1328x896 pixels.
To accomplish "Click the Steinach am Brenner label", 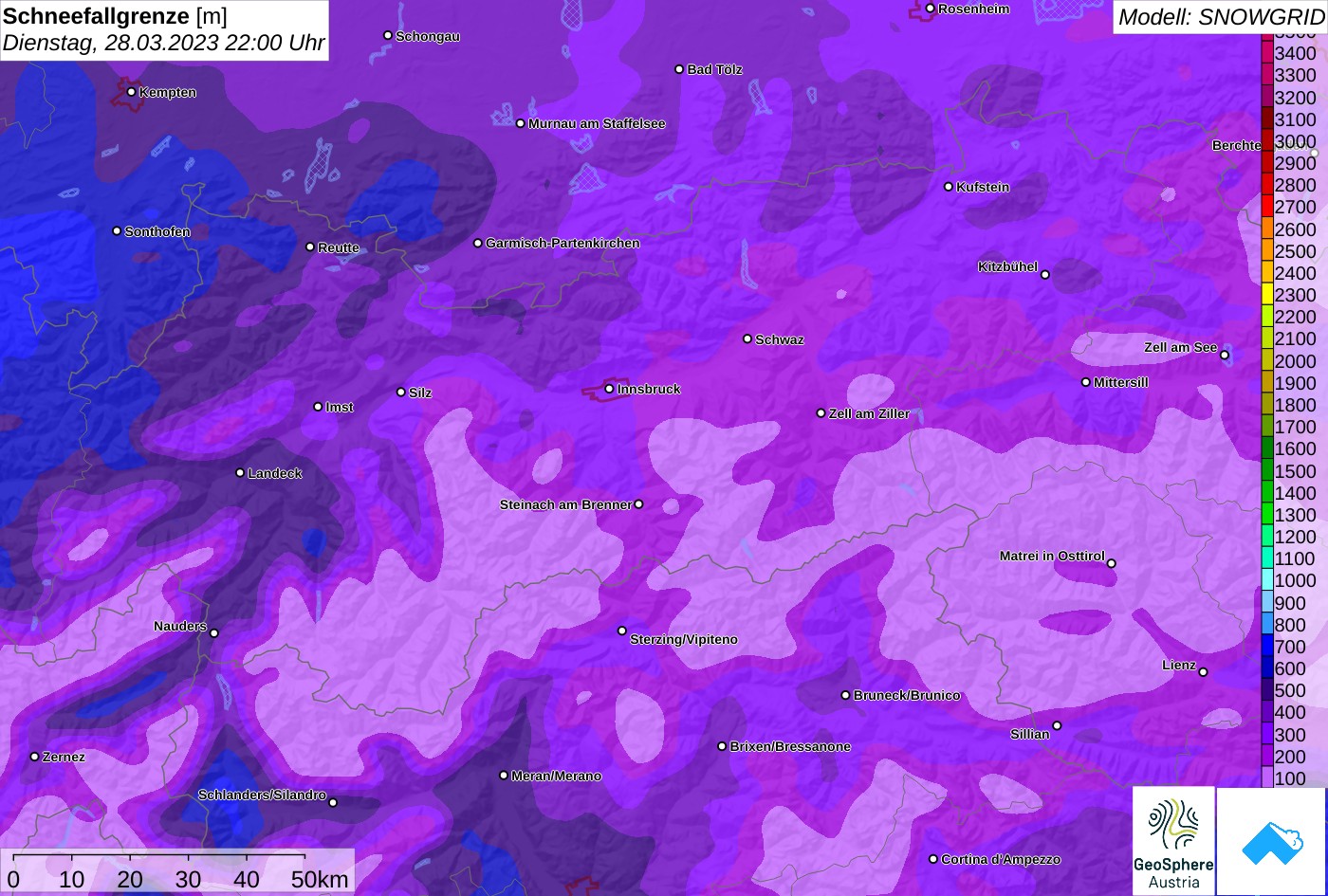I will tap(565, 504).
